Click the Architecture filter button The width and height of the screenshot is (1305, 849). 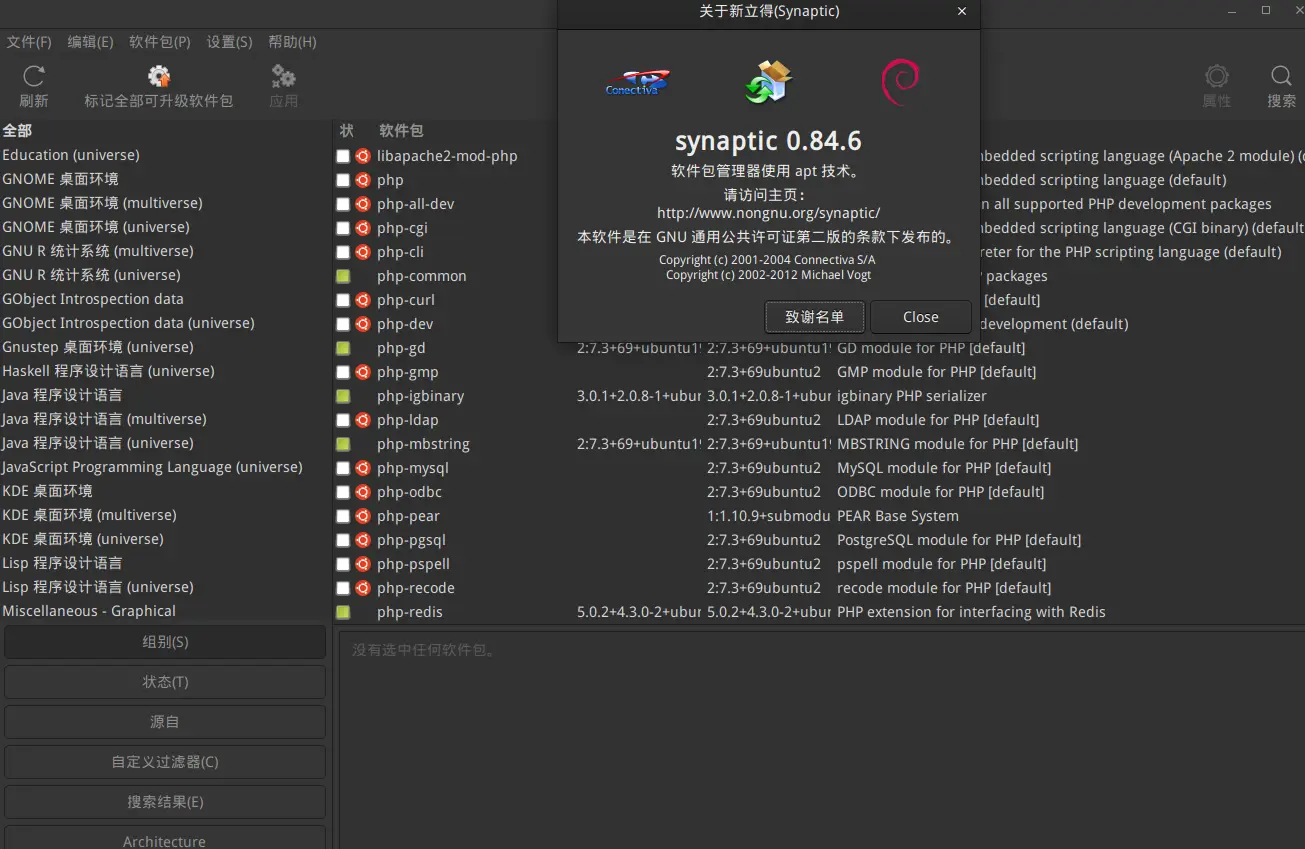(x=165, y=838)
